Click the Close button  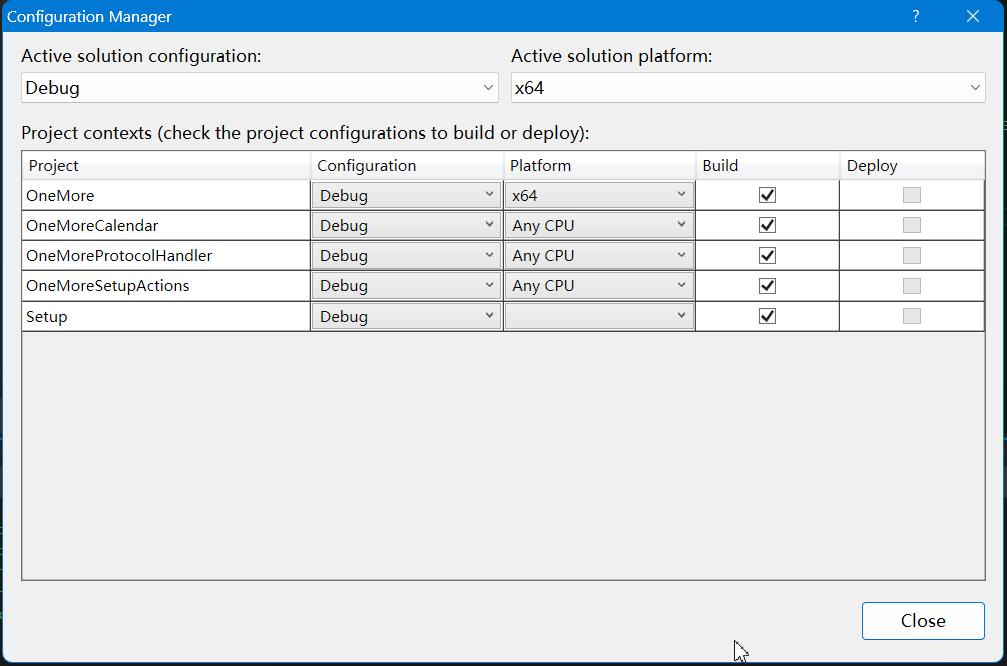click(923, 620)
